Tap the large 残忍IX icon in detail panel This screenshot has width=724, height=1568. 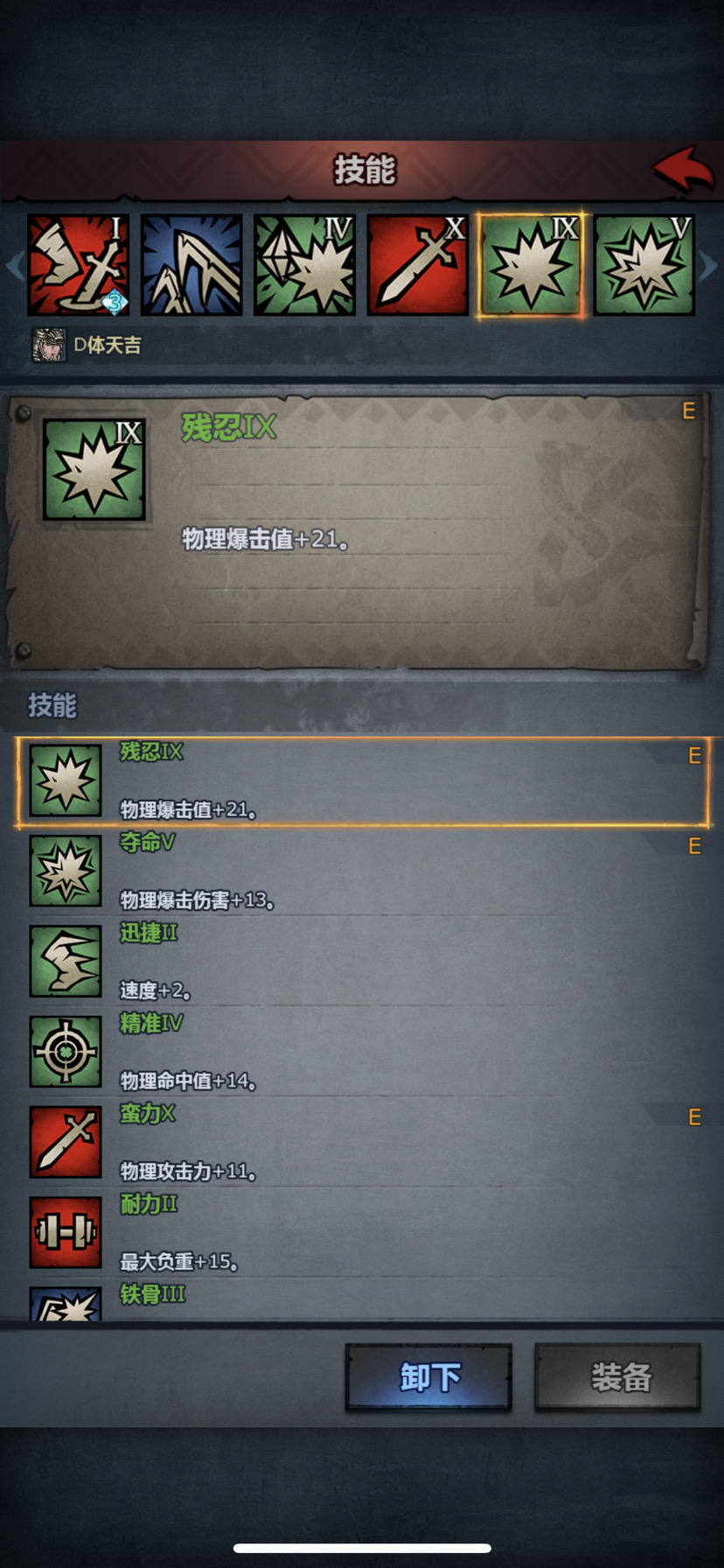coord(94,470)
